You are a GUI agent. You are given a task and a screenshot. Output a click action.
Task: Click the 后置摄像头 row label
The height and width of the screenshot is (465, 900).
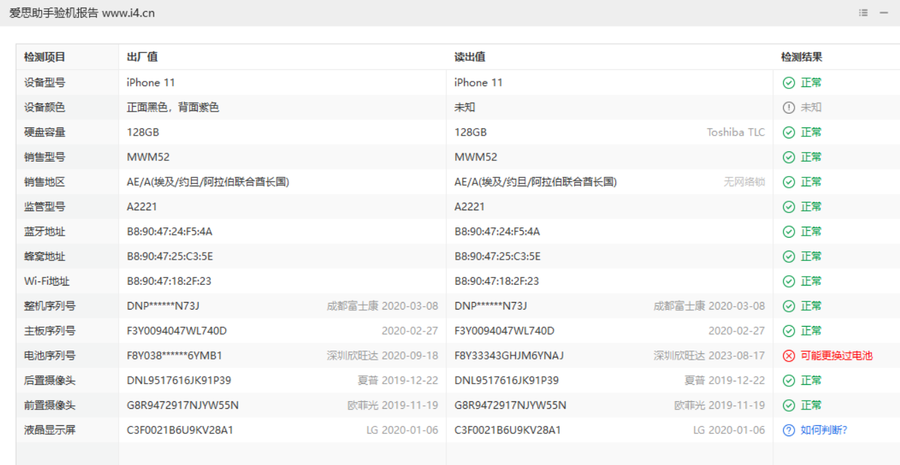pos(49,381)
